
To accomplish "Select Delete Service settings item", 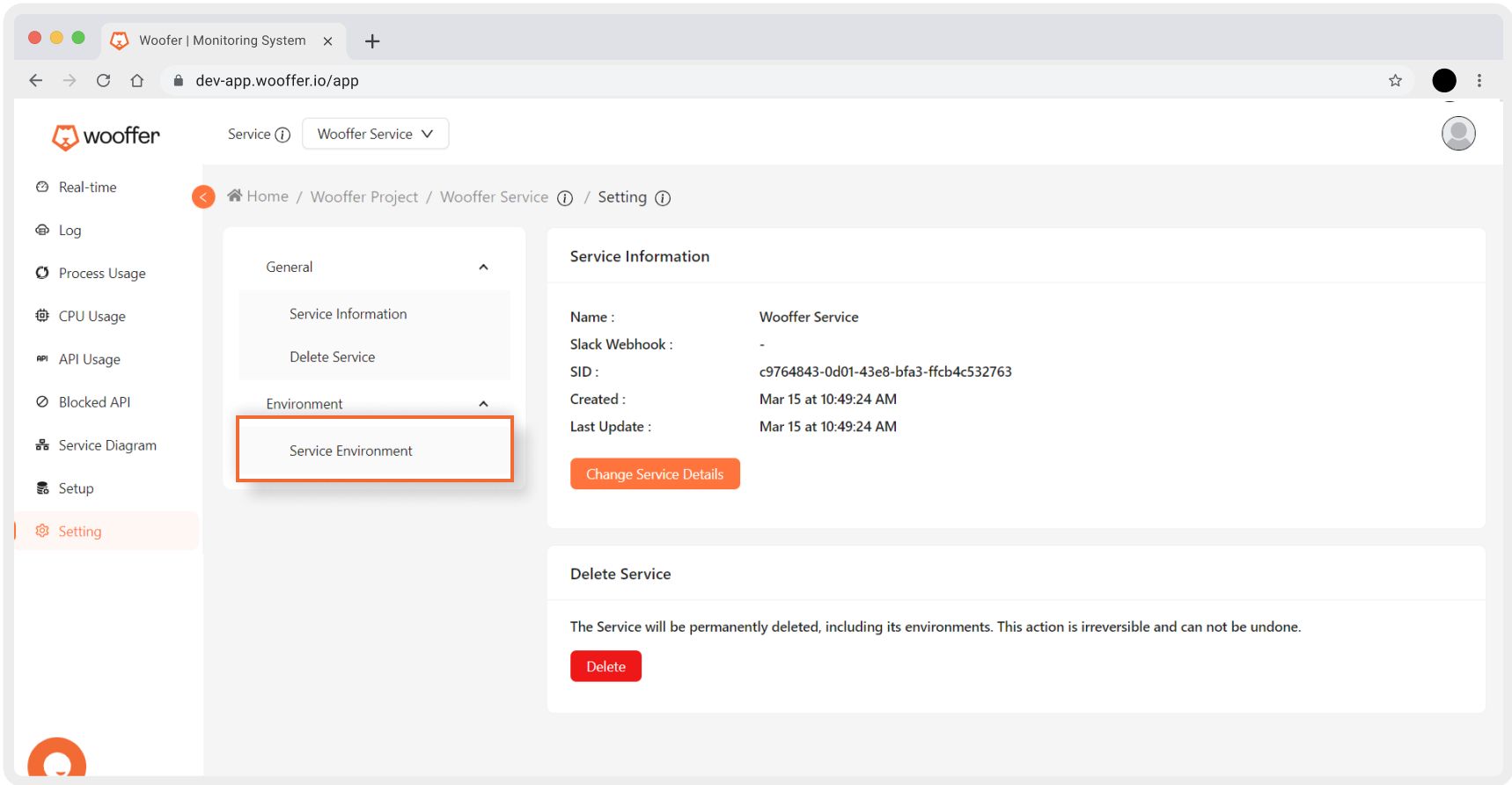I will [x=333, y=357].
